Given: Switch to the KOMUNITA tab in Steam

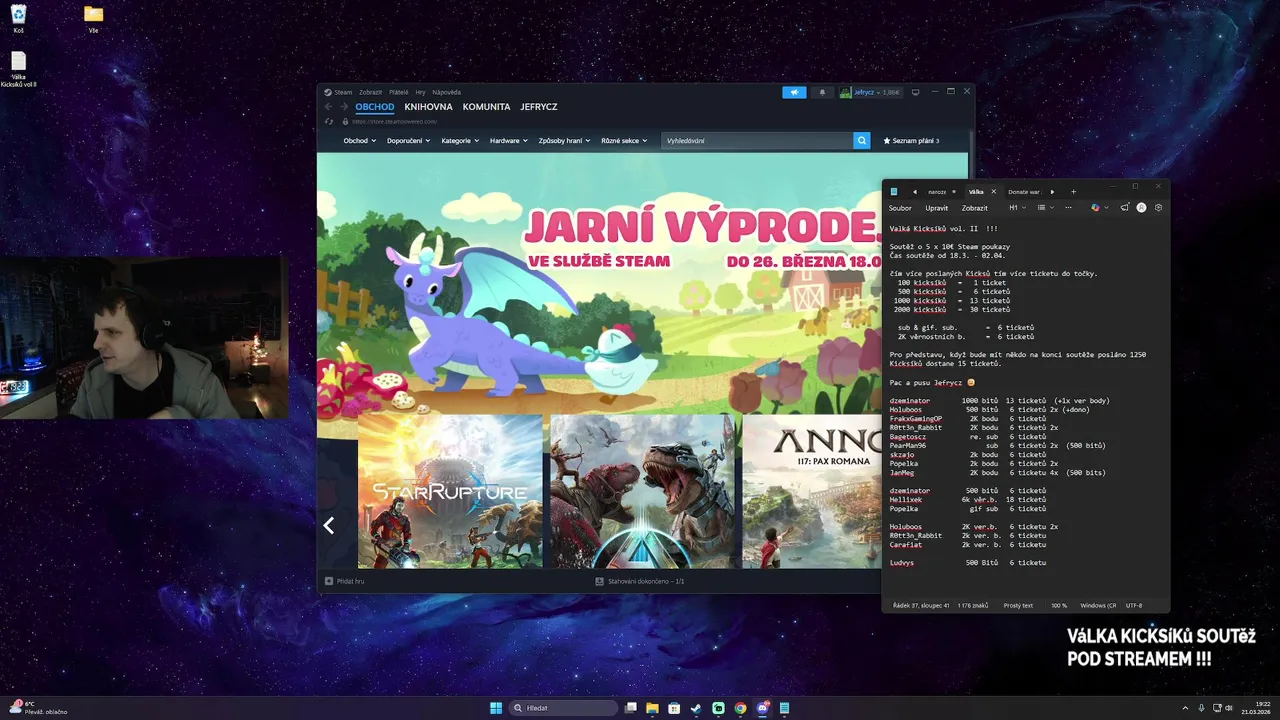Looking at the screenshot, I should click(486, 107).
